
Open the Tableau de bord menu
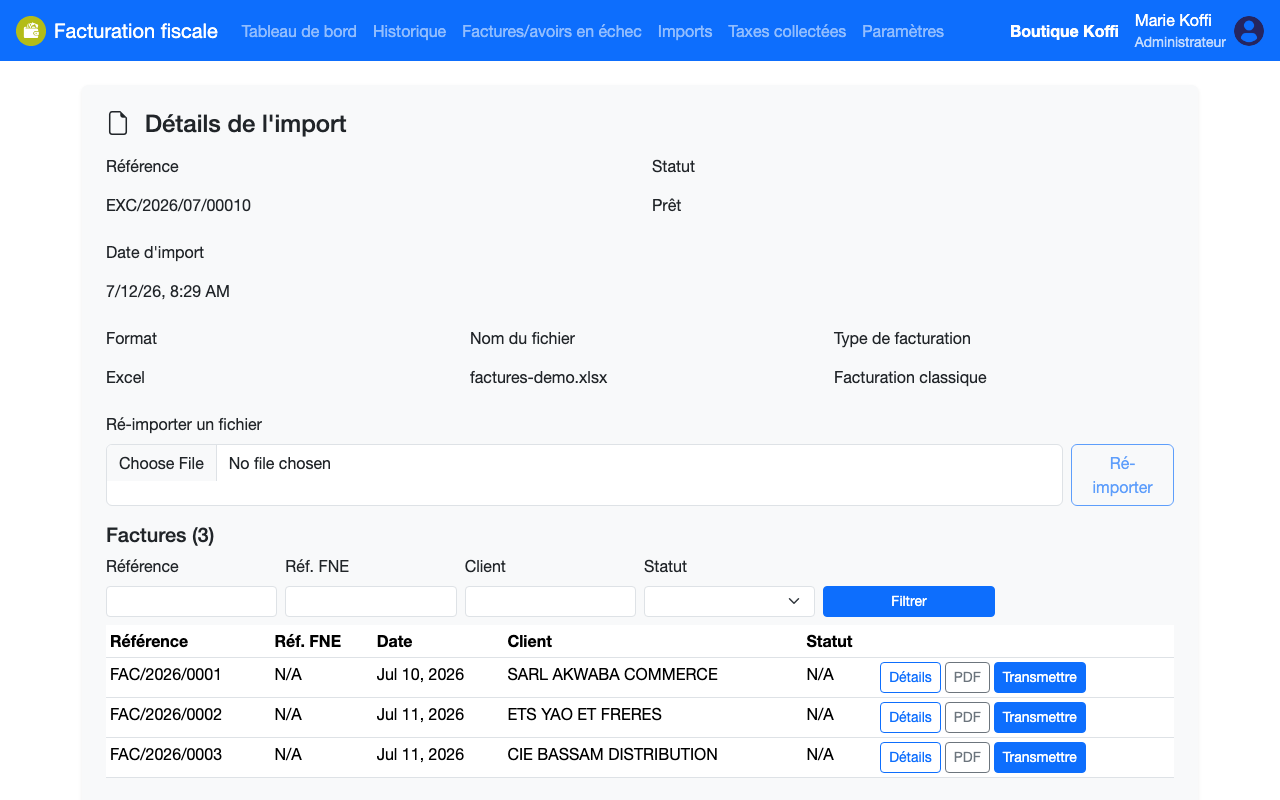299,31
